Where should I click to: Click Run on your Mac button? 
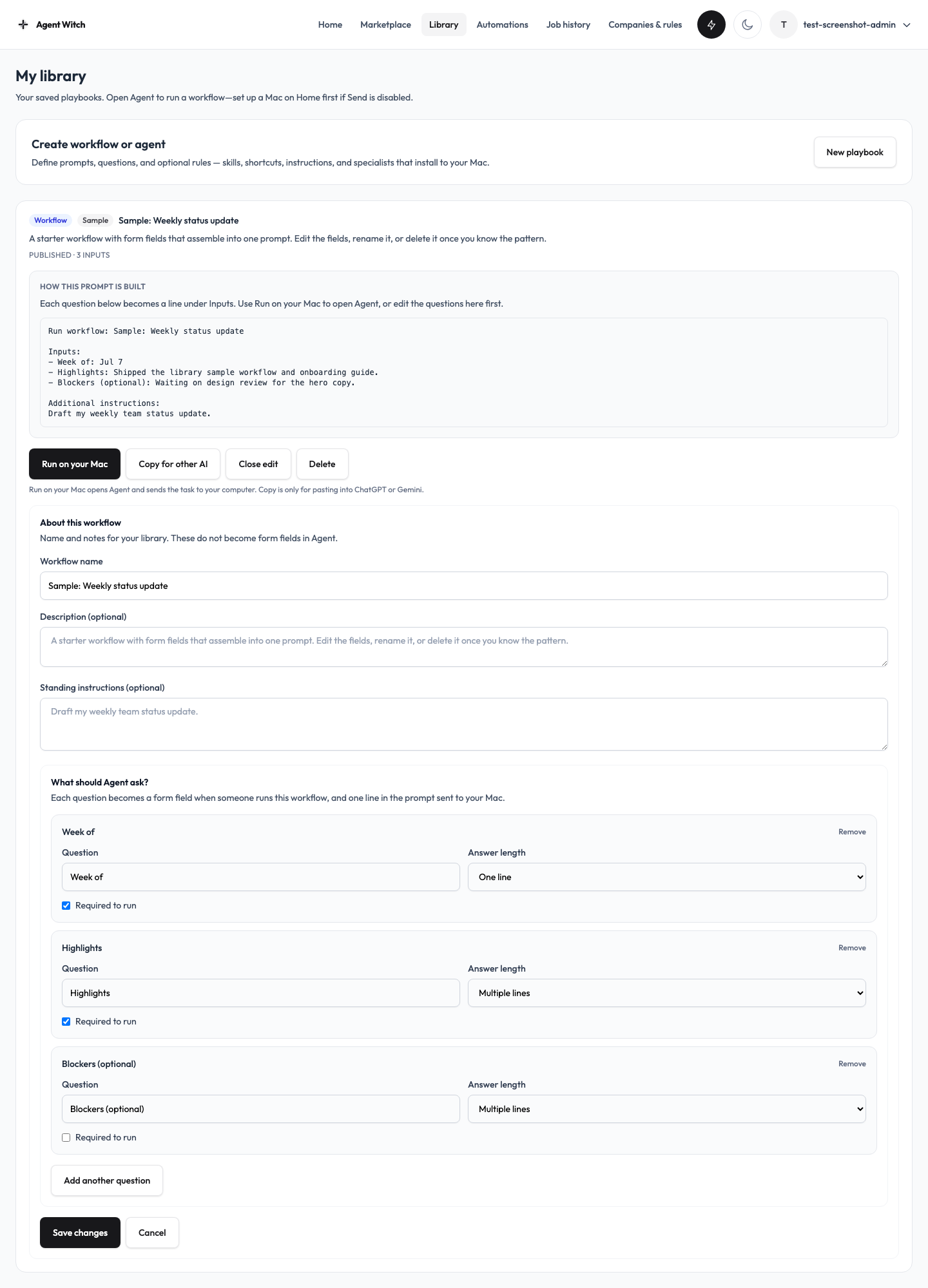(x=75, y=464)
